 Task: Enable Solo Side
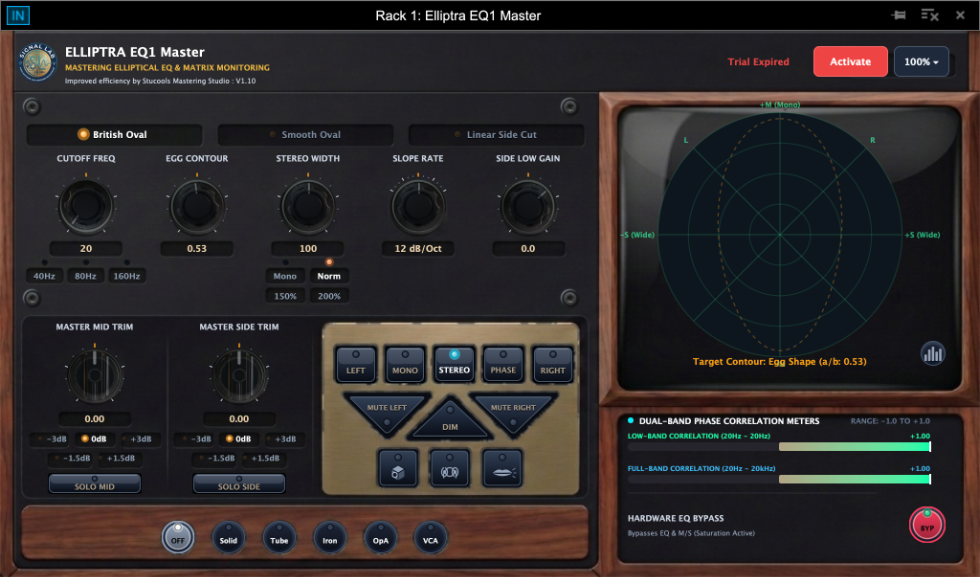[x=239, y=484]
